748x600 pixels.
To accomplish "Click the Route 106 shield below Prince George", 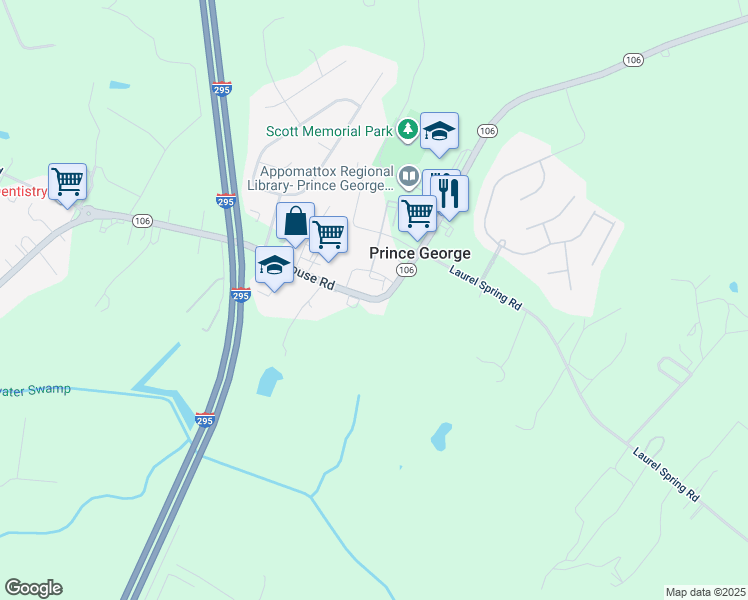I will coord(406,270).
